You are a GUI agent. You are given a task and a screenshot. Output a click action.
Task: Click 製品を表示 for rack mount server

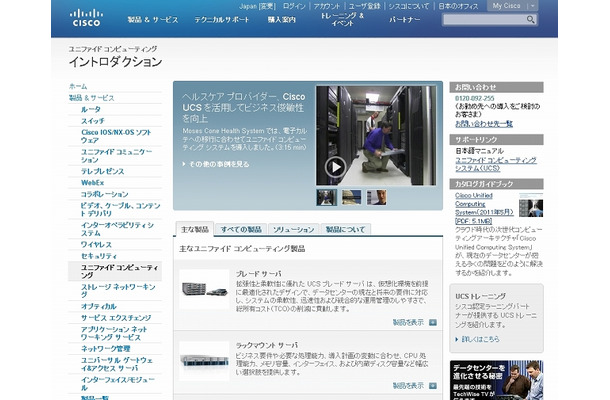pyautogui.click(x=408, y=386)
